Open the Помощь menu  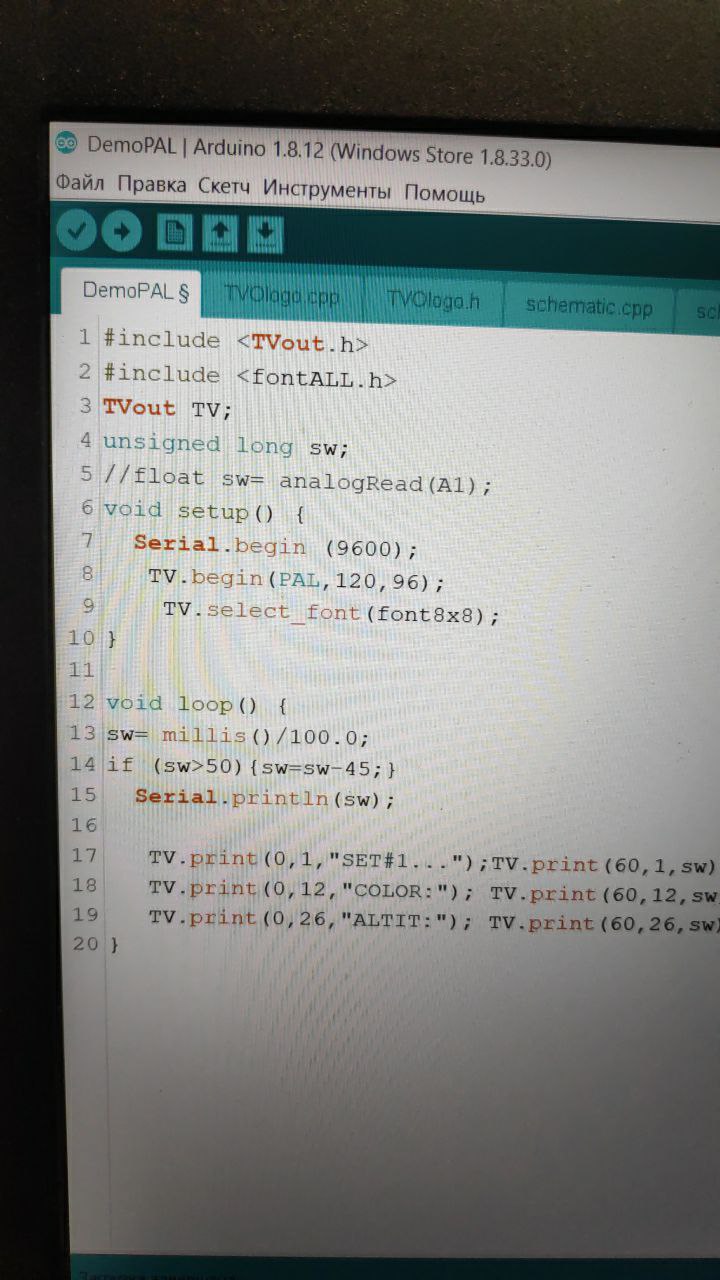[x=445, y=193]
